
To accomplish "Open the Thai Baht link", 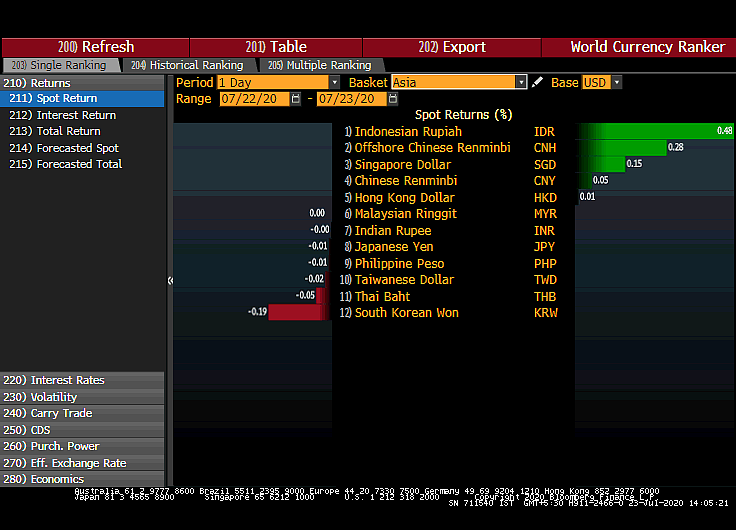I will 382,296.
